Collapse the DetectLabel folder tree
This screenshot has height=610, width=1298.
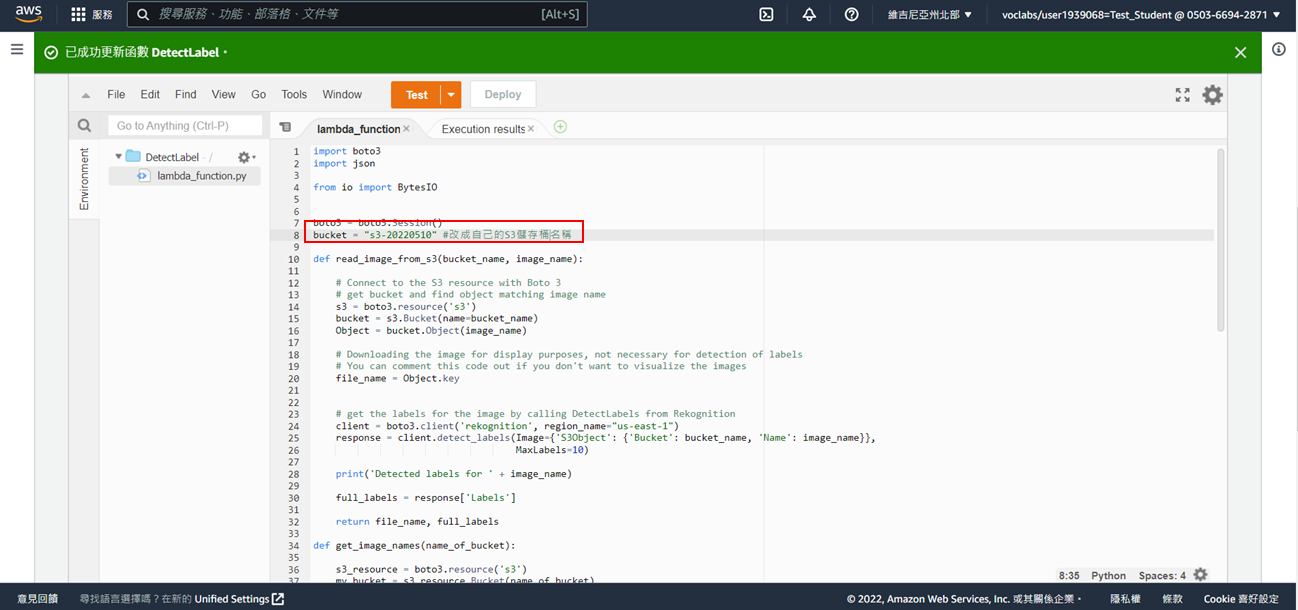119,157
